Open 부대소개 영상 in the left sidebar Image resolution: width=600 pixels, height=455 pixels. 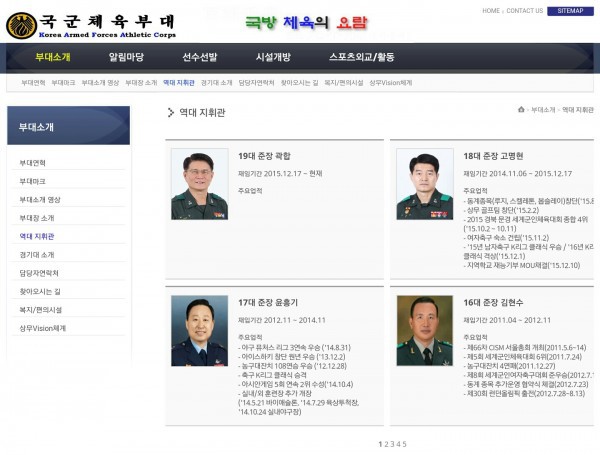pos(40,200)
